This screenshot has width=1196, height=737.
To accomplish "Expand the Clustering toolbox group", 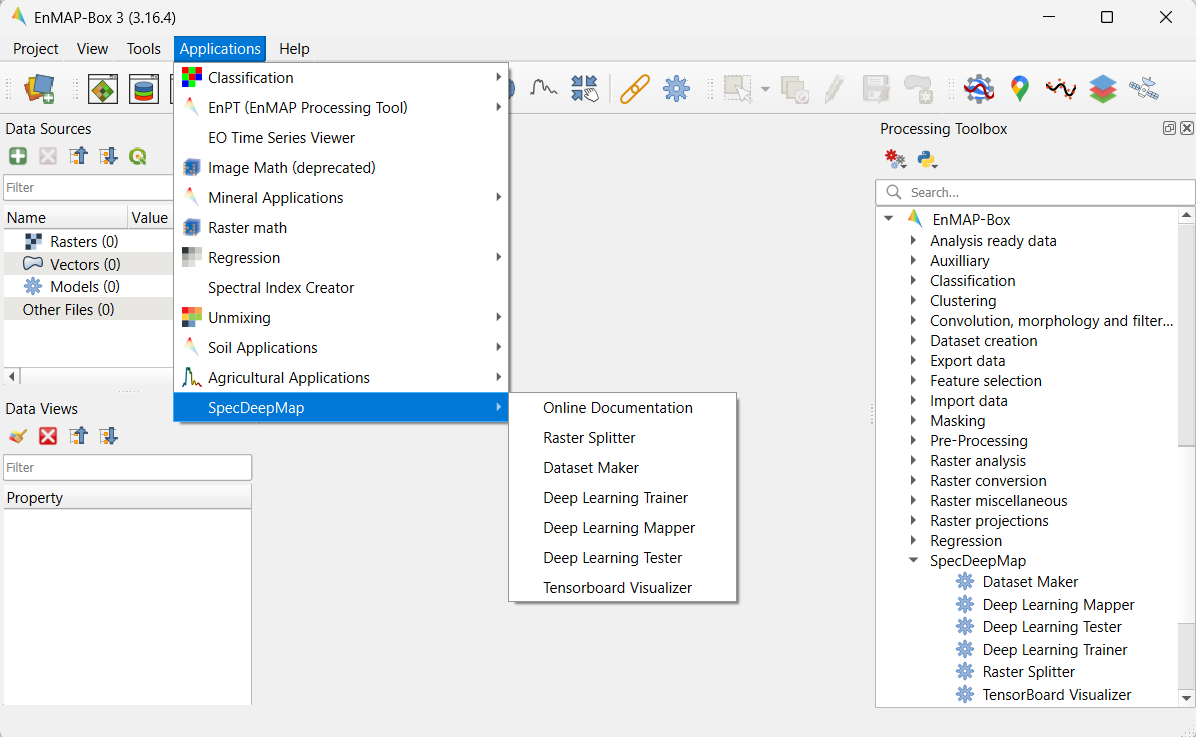I will click(913, 300).
